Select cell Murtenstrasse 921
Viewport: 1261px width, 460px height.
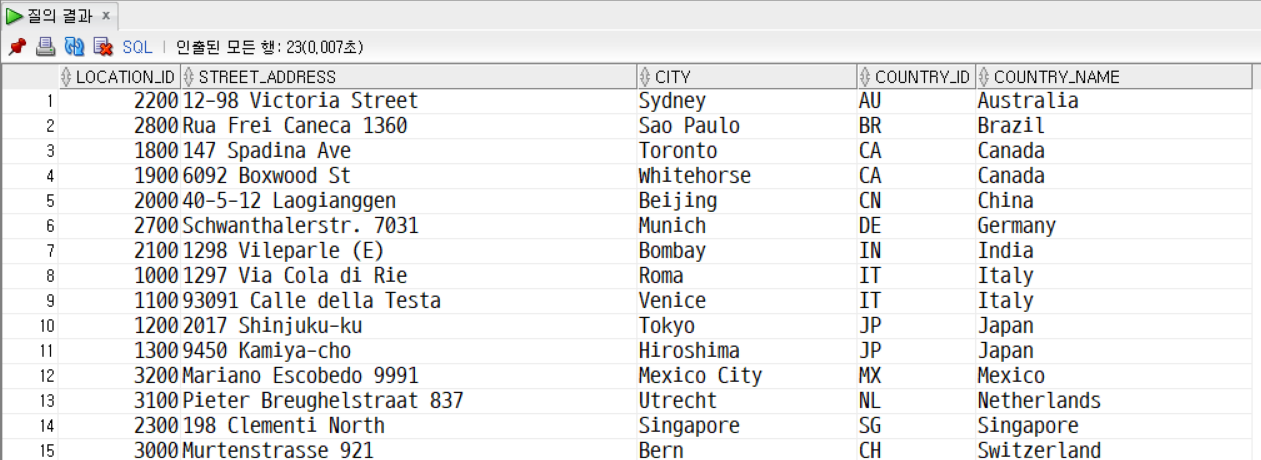(x=408, y=450)
